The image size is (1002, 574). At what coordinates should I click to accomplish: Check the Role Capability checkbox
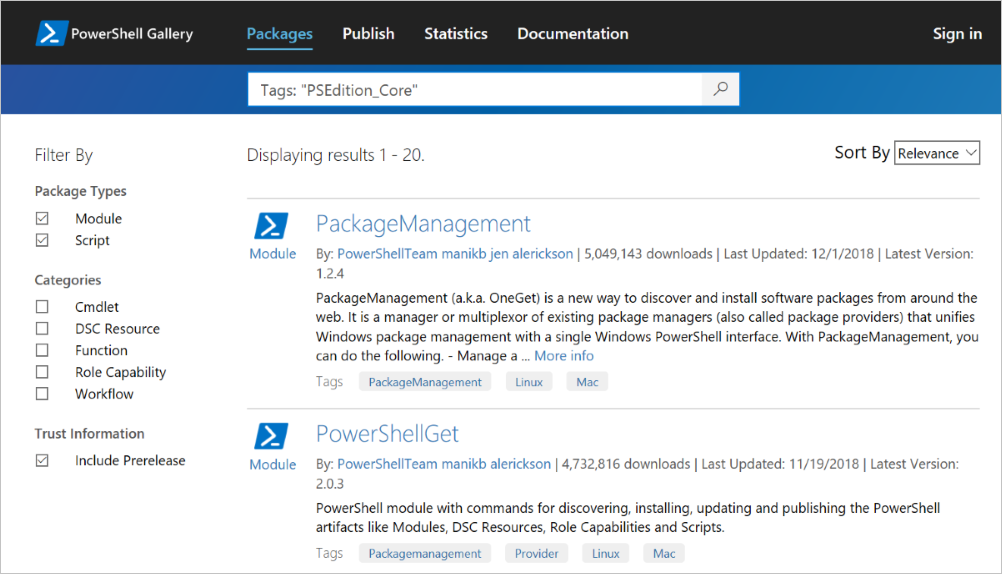coord(42,372)
